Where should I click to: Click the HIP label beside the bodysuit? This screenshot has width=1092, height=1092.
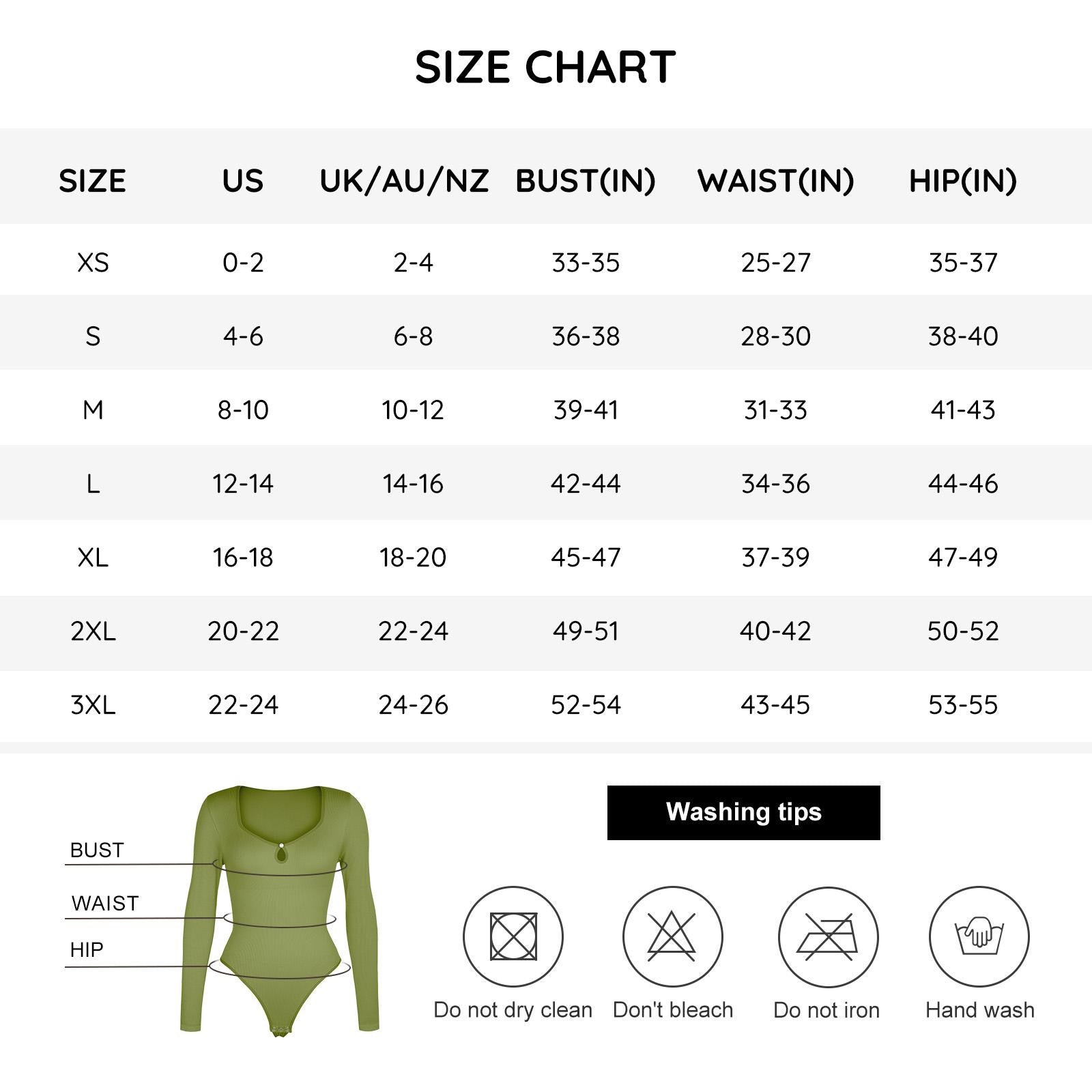[87, 950]
